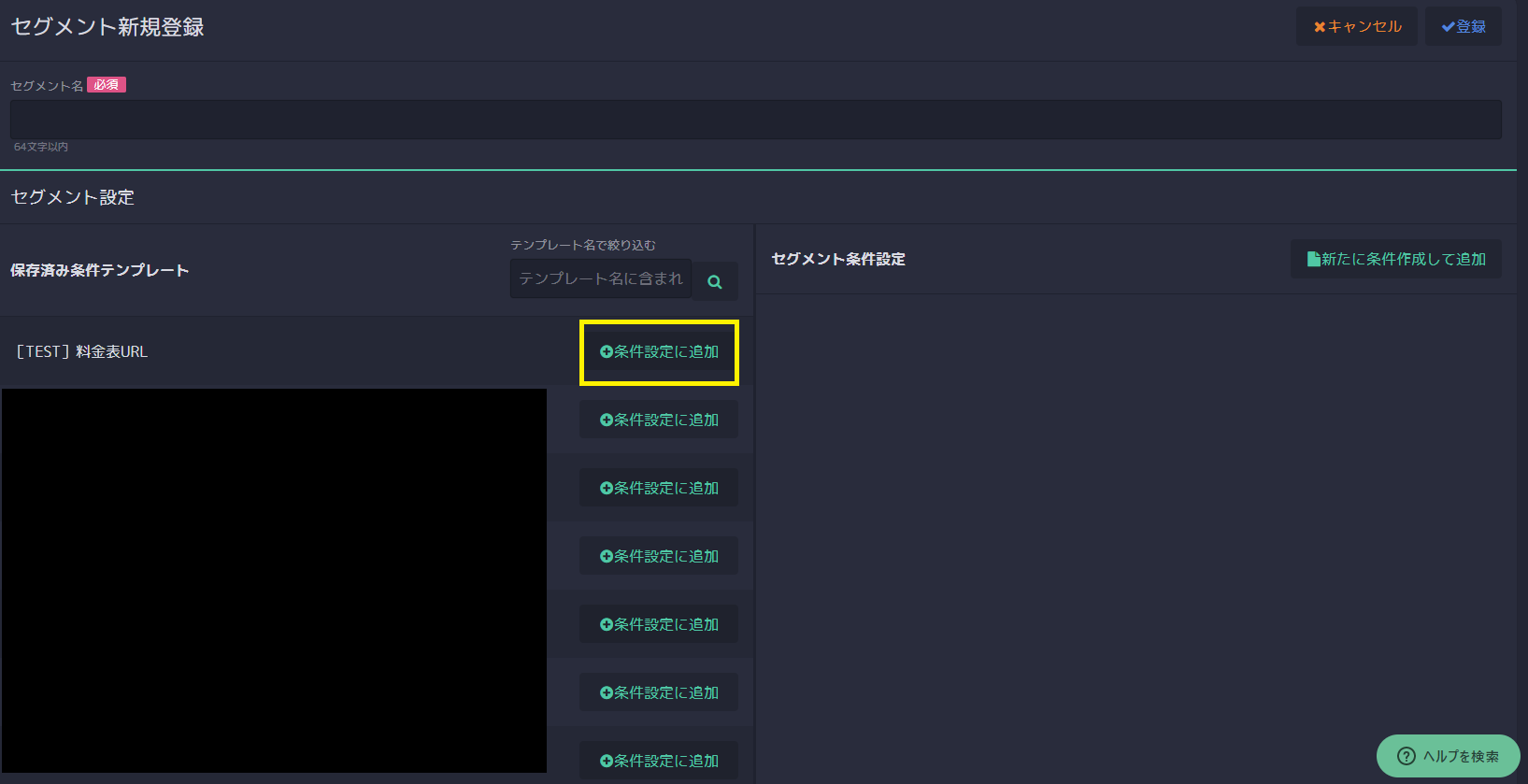The height and width of the screenshot is (784, 1528).
Task: Click the セグメント設定 section header
Action: click(x=73, y=197)
